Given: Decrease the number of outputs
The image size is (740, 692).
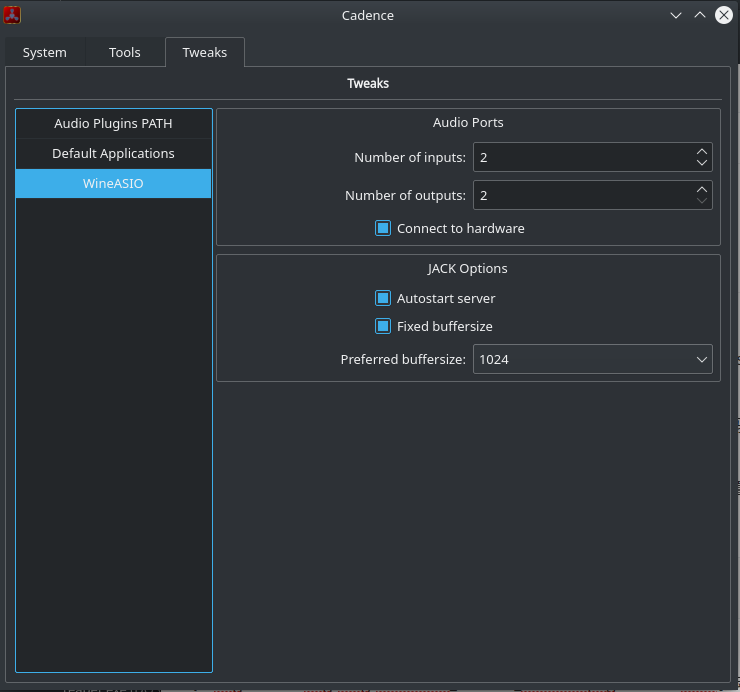Looking at the screenshot, I should coord(702,201).
